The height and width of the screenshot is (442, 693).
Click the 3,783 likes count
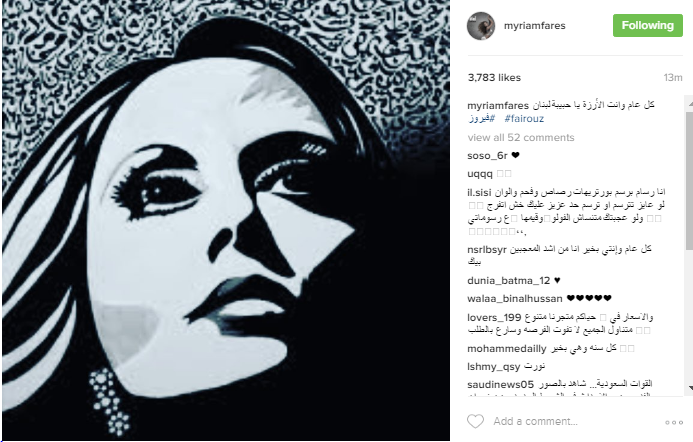click(494, 77)
